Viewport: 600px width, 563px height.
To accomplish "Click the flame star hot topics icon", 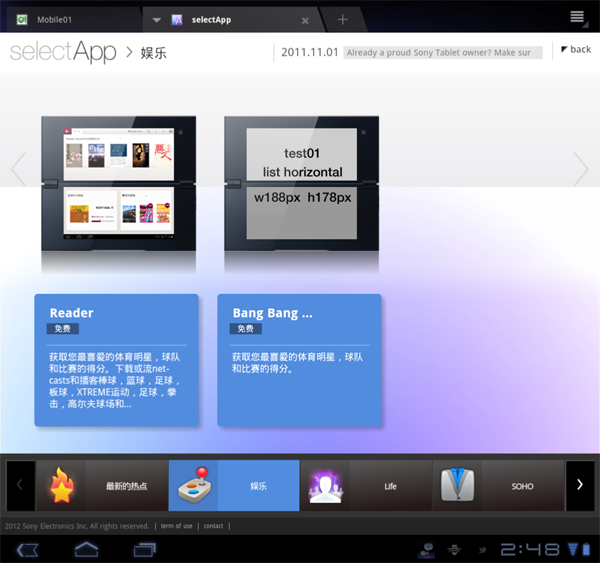I will click(62, 485).
